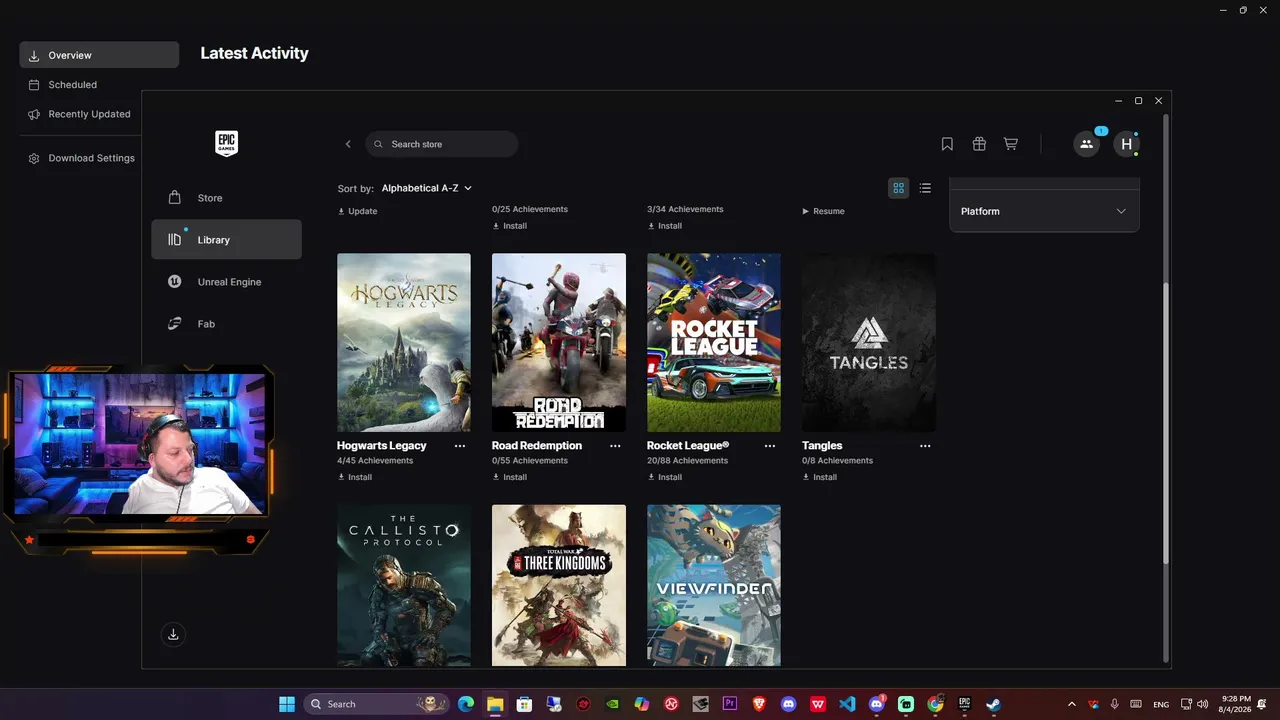Open the gift redeem icon
The image size is (1280, 720).
(x=979, y=144)
